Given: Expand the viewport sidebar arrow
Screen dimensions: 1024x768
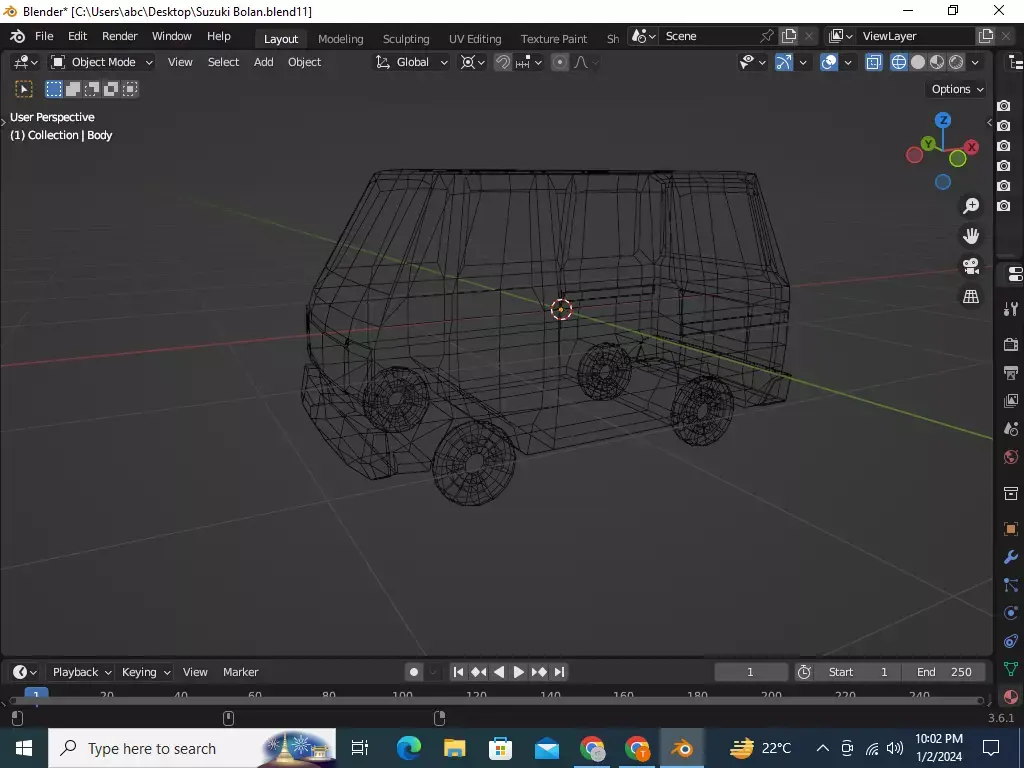Looking at the screenshot, I should [989, 122].
